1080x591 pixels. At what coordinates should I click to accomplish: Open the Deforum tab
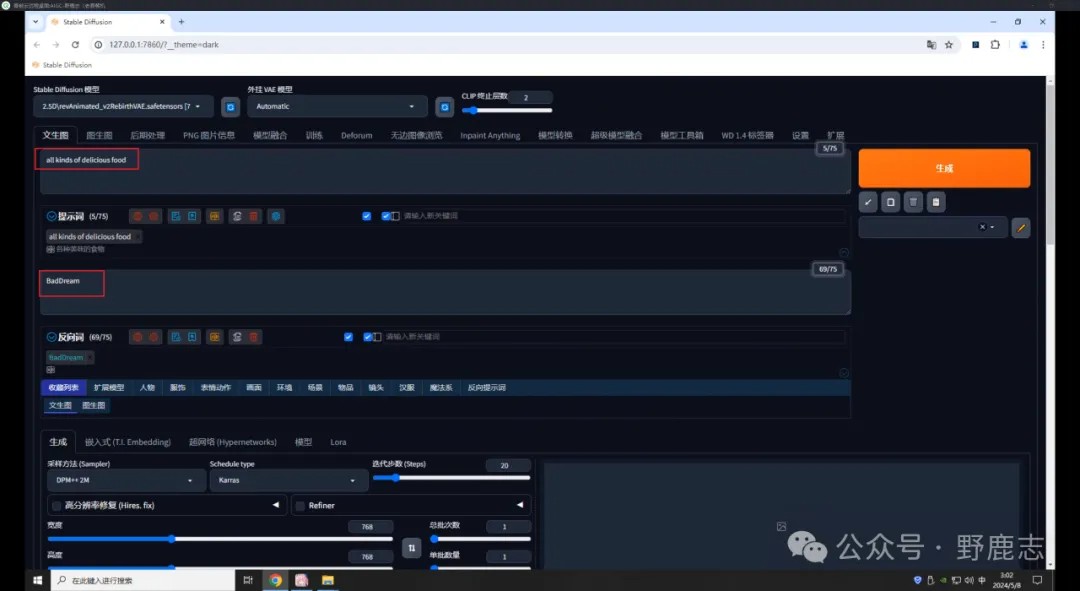(x=356, y=135)
